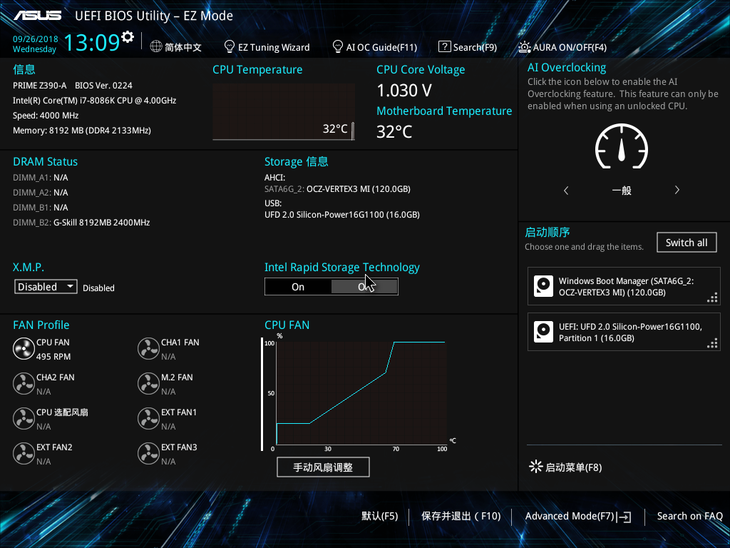Click the 一般 overclocking mode label
The width and height of the screenshot is (730, 548).
(x=622, y=190)
